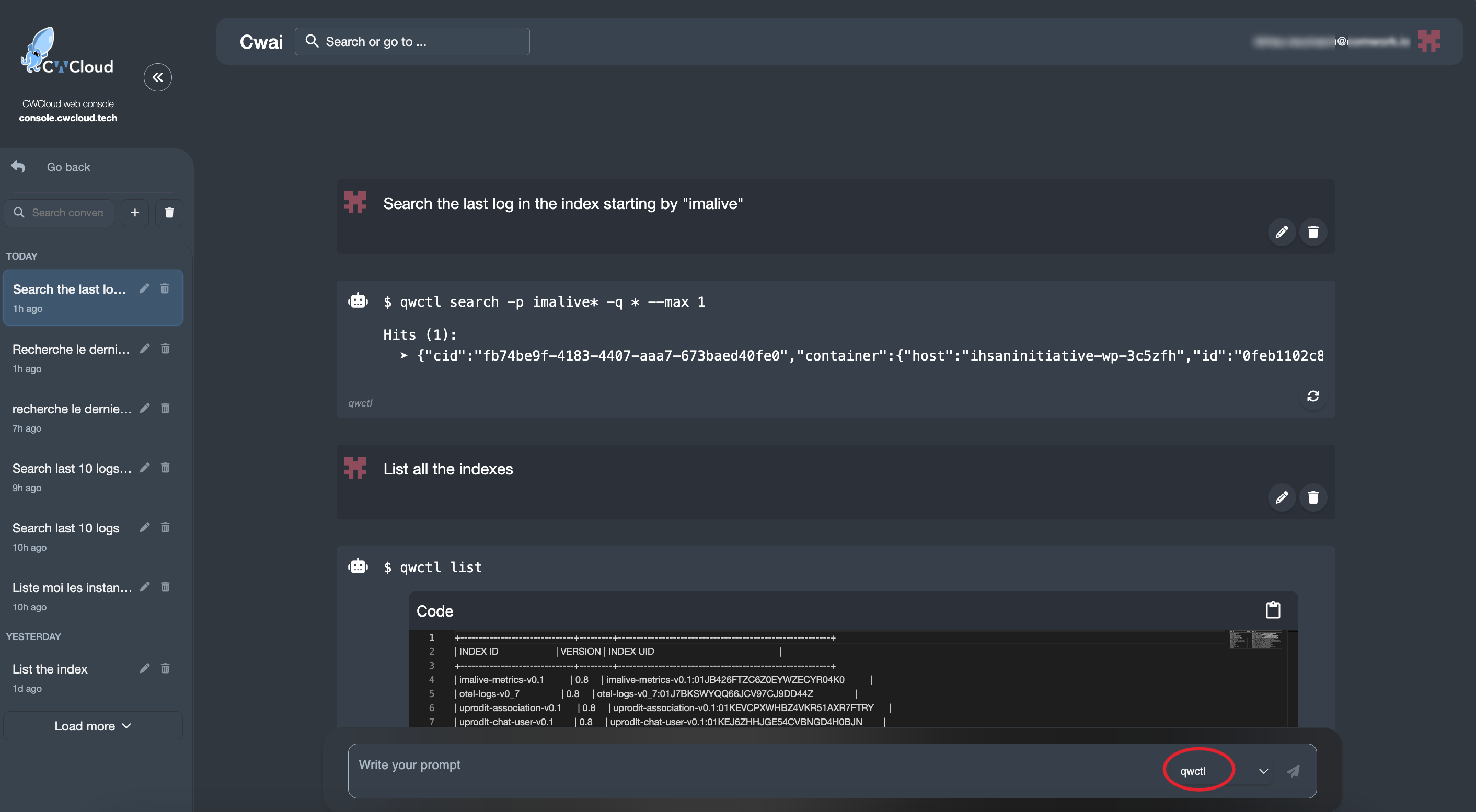The width and height of the screenshot is (1476, 812).
Task: Delete all conversations using sidebar trash icon
Action: click(169, 213)
